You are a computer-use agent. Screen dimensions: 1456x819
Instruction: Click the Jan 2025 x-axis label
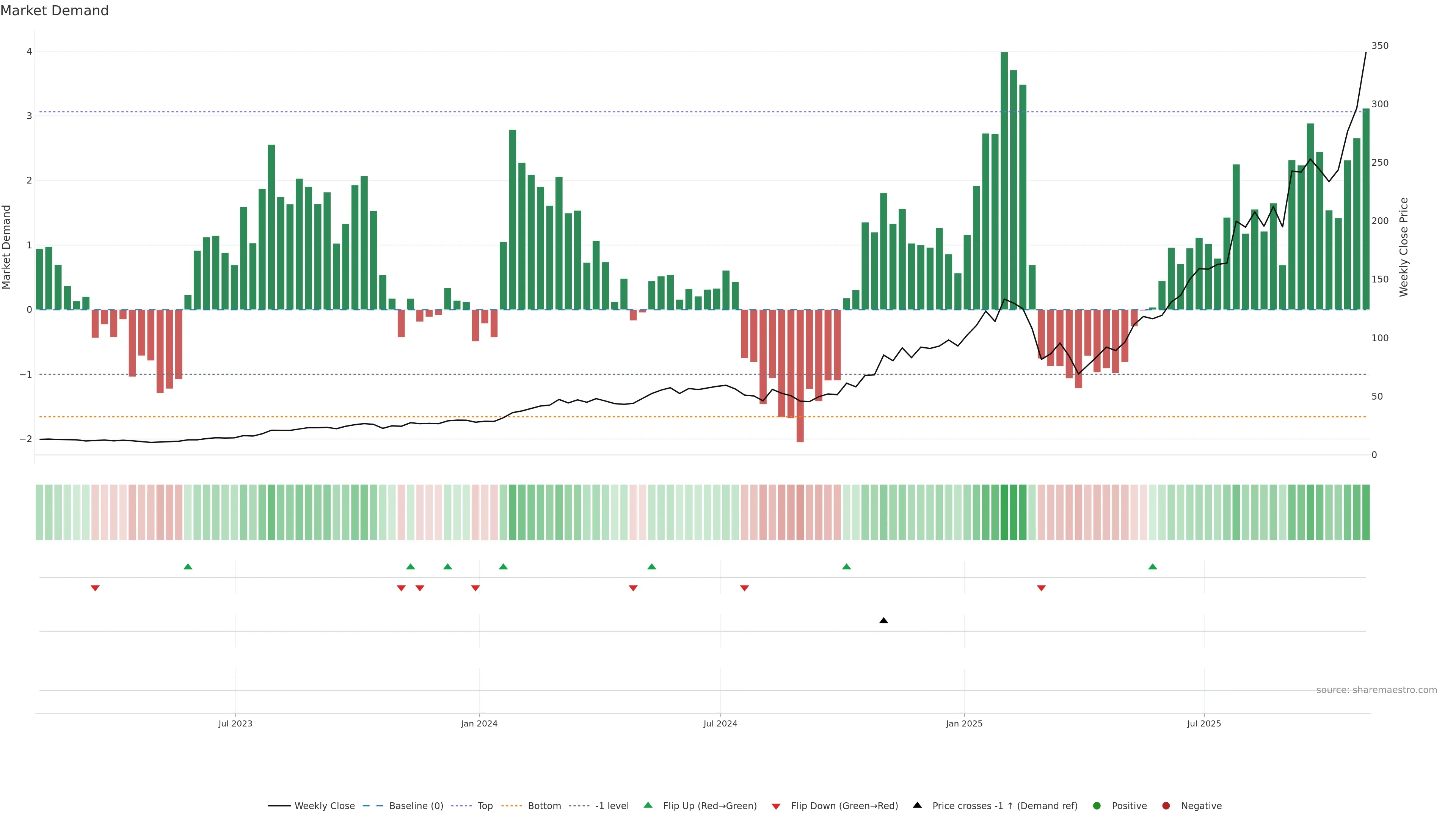coord(964,723)
